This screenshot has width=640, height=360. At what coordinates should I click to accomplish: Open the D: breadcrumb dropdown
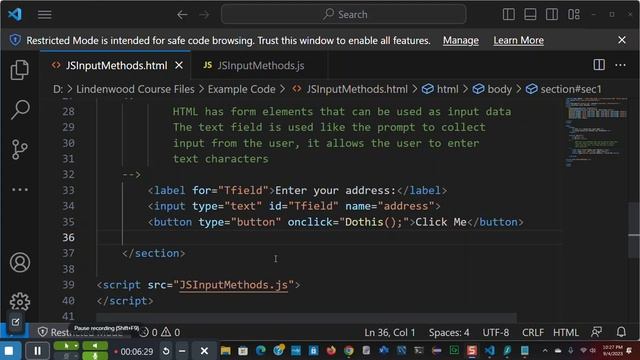pyautogui.click(x=58, y=89)
